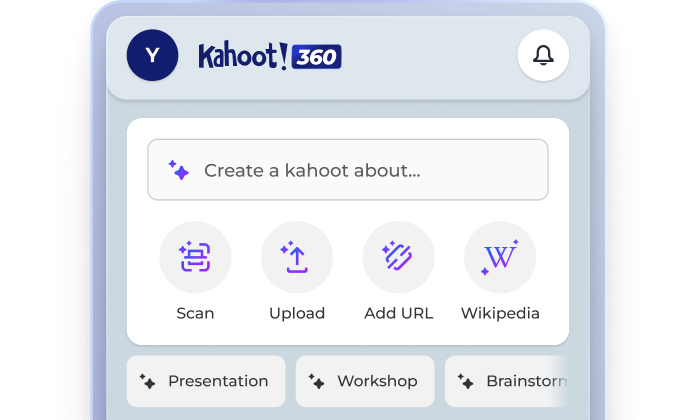
Task: Select the Workshop chip
Action: pos(365,381)
